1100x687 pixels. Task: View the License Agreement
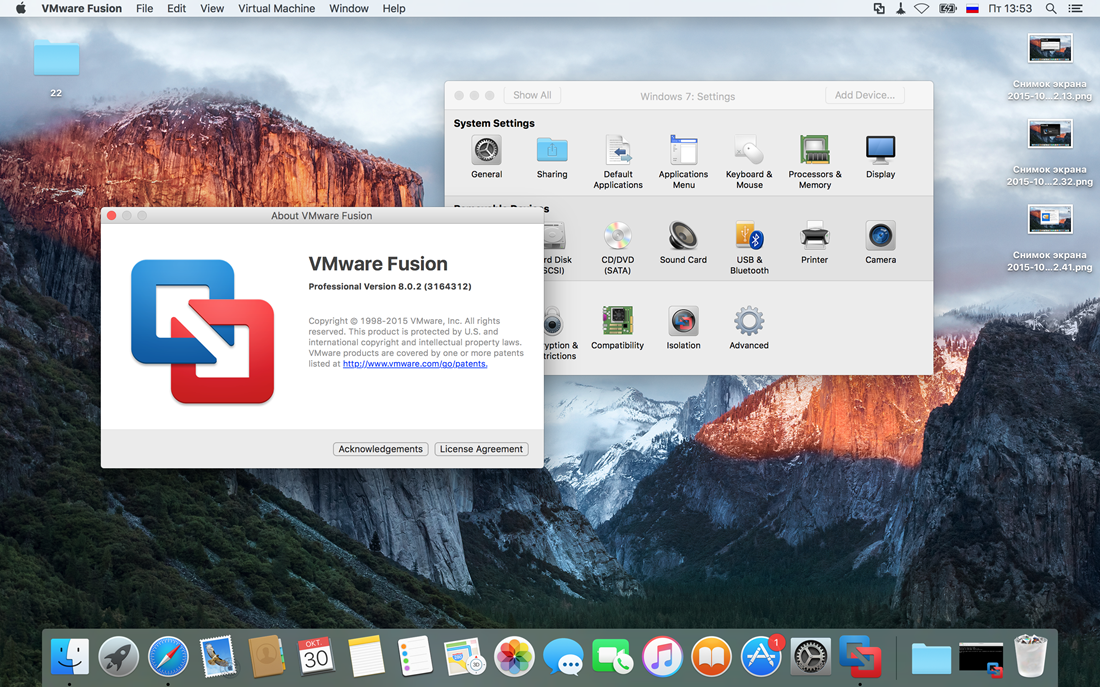coord(481,449)
